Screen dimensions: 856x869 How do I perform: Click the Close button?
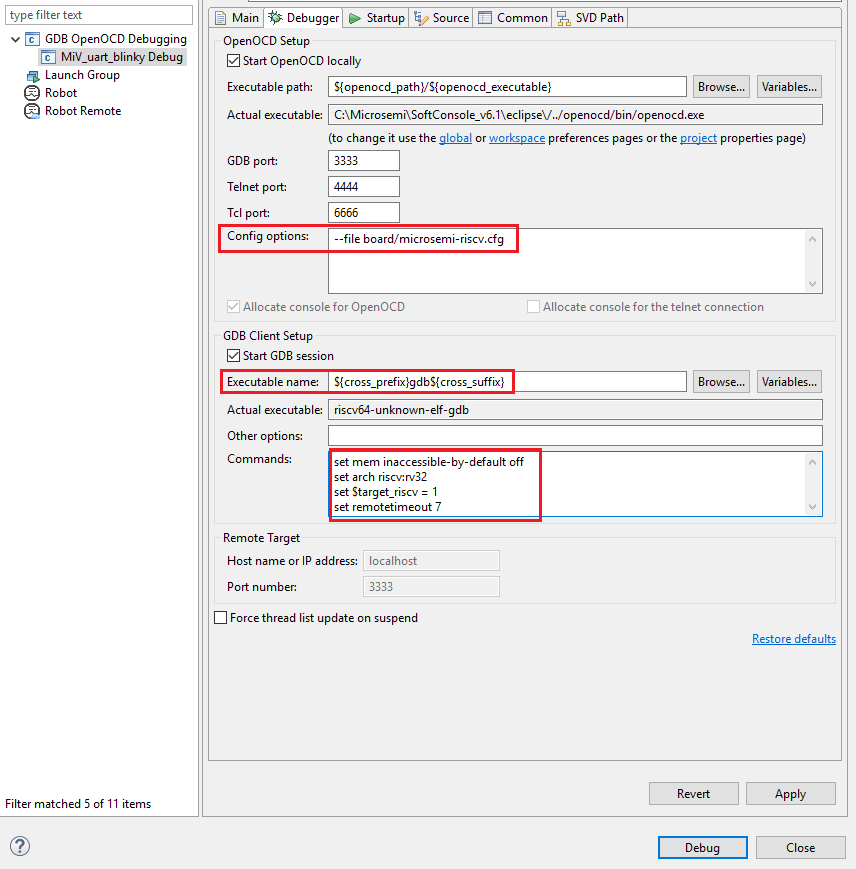coord(801,847)
